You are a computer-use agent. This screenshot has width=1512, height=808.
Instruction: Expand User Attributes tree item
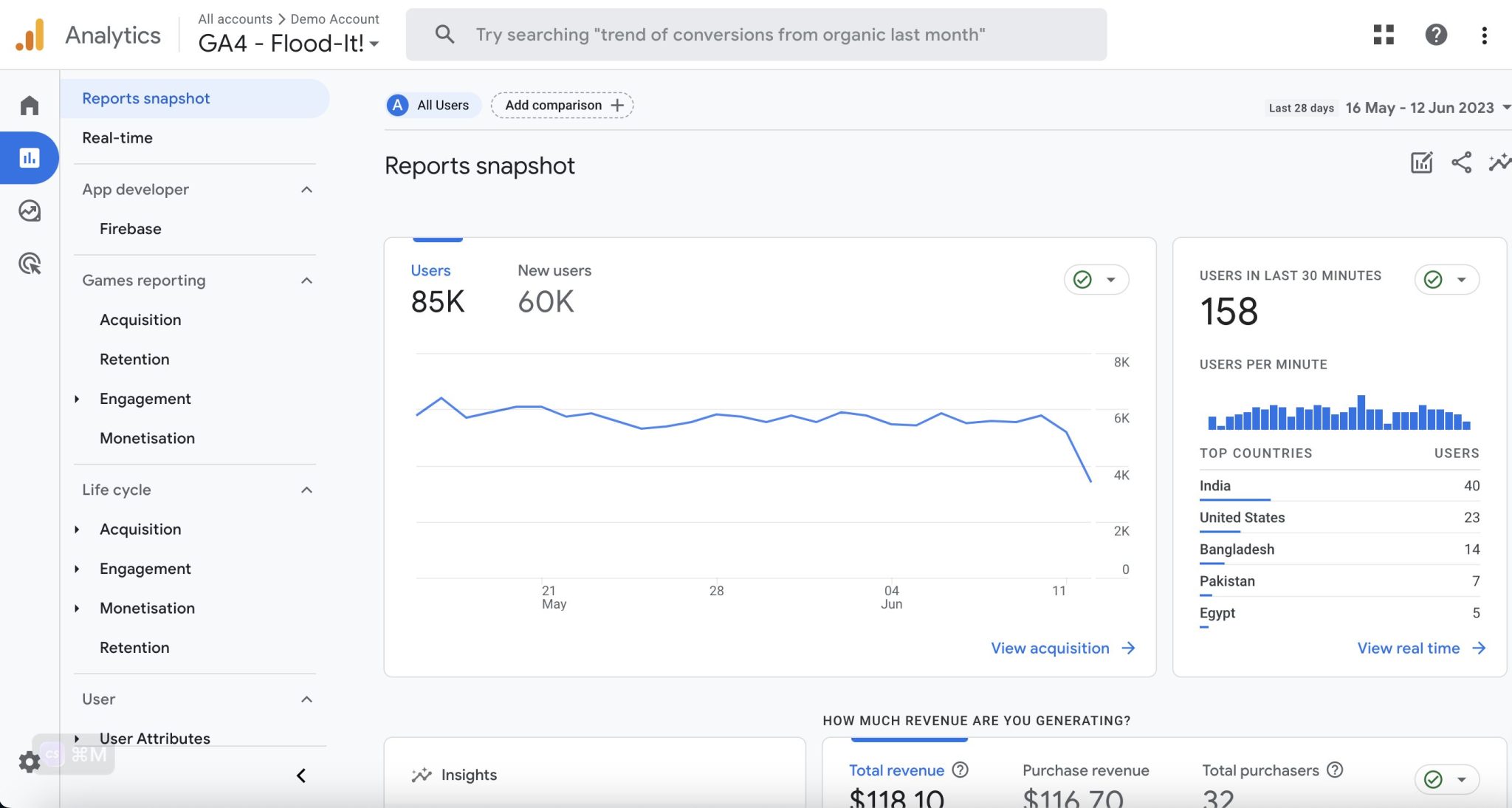pyautogui.click(x=77, y=739)
